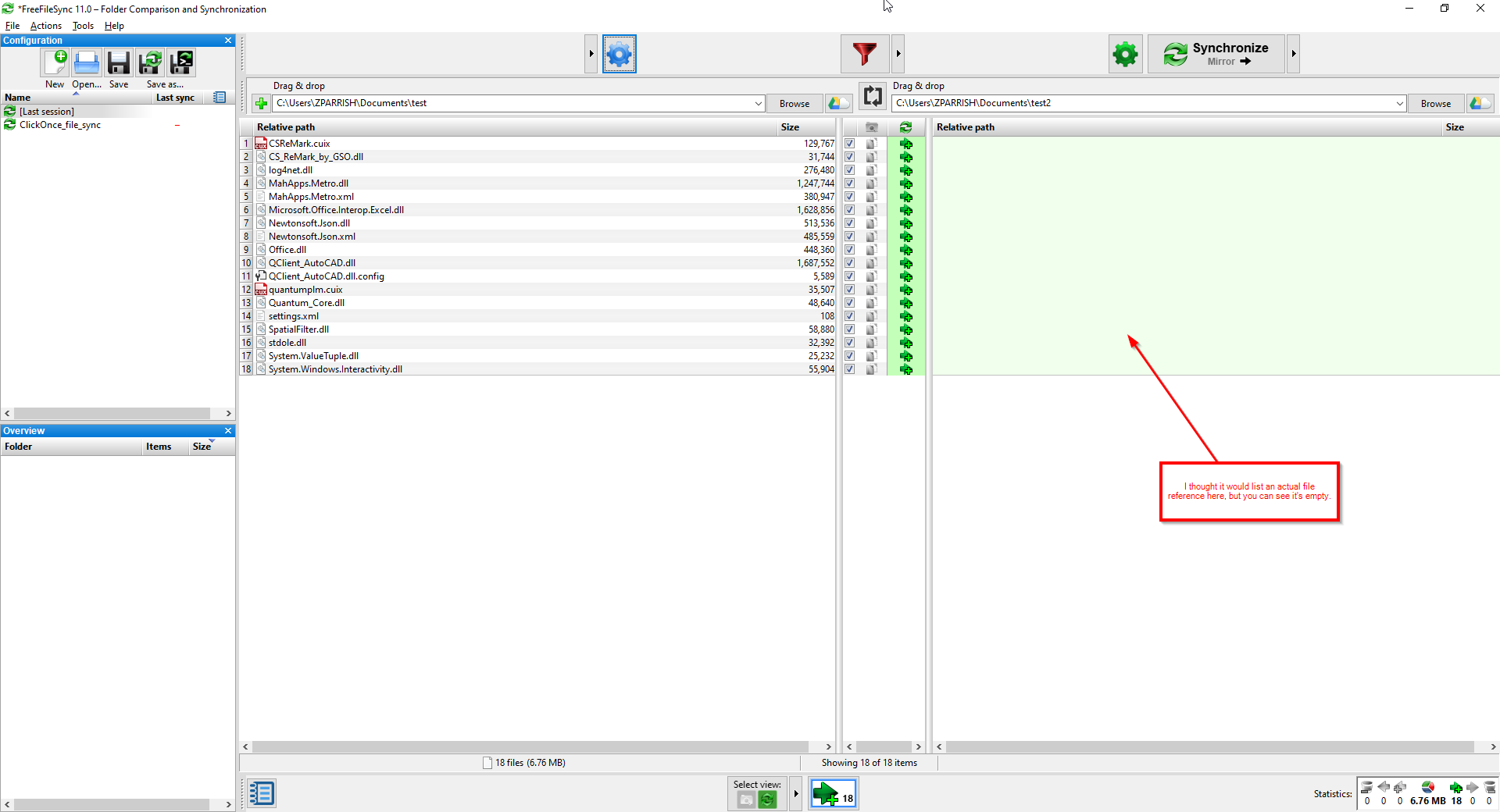Screen dimensions: 1500x812
Task: Uncheck the CS_ReMark_by_GSO.dll checkbox
Action: (x=849, y=157)
